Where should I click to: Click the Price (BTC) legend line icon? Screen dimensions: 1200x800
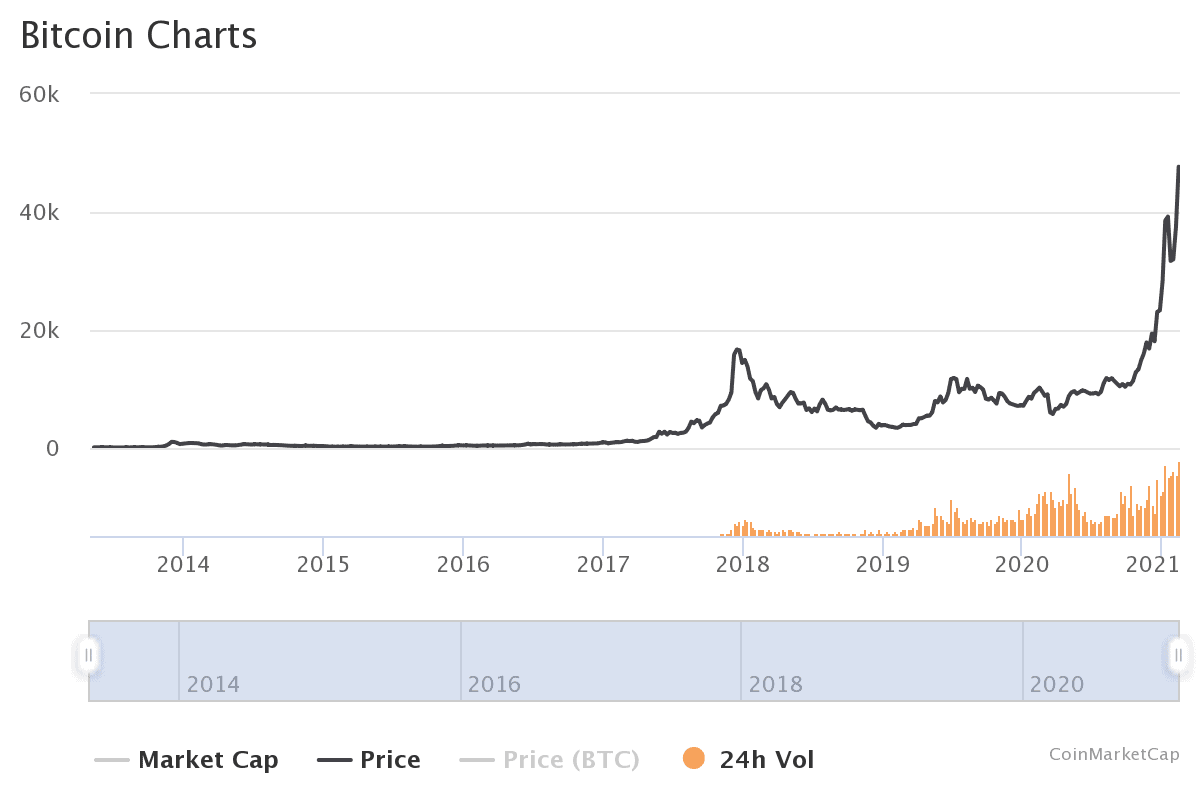(x=478, y=759)
